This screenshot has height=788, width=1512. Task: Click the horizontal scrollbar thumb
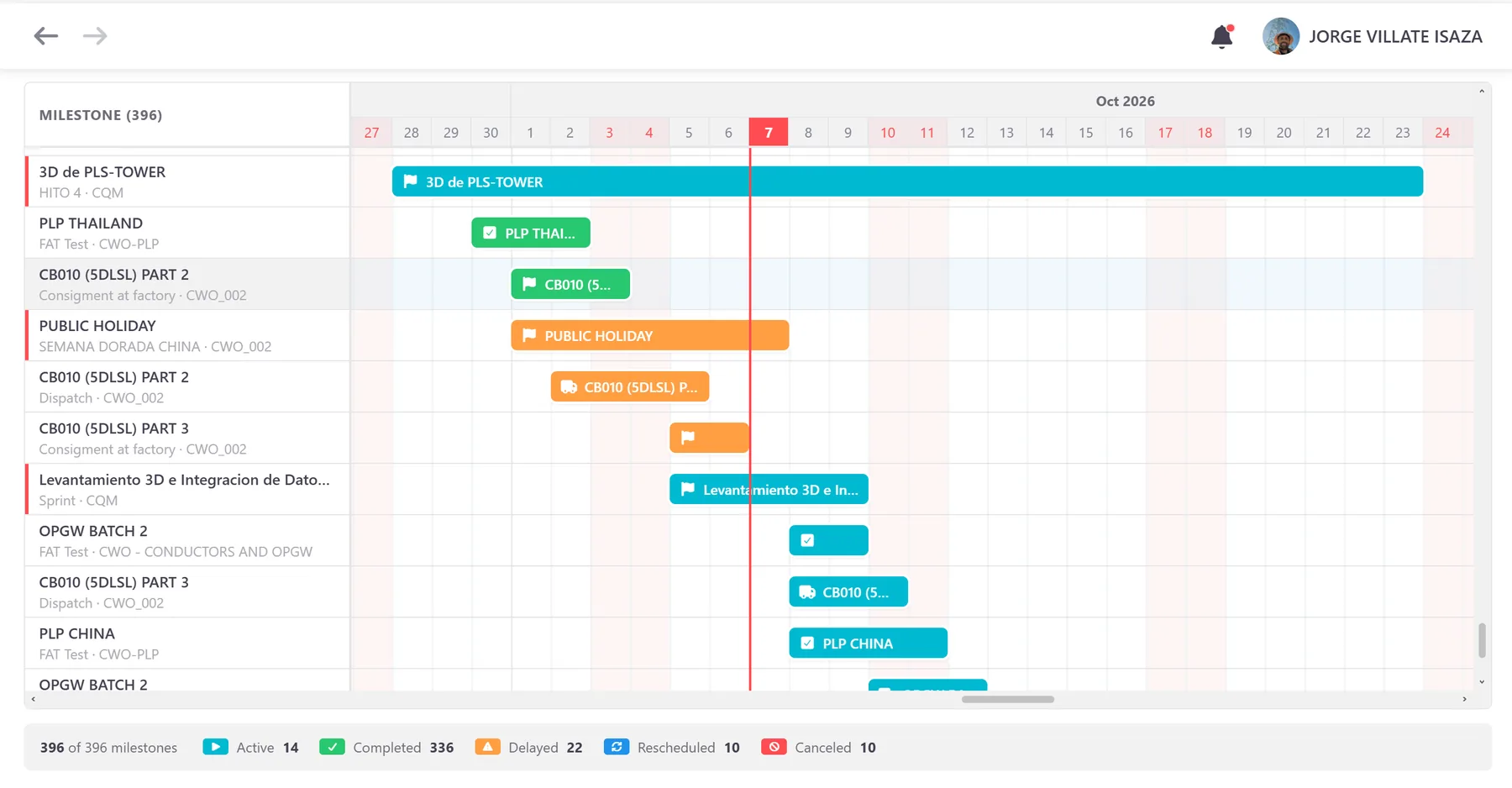point(1008,699)
